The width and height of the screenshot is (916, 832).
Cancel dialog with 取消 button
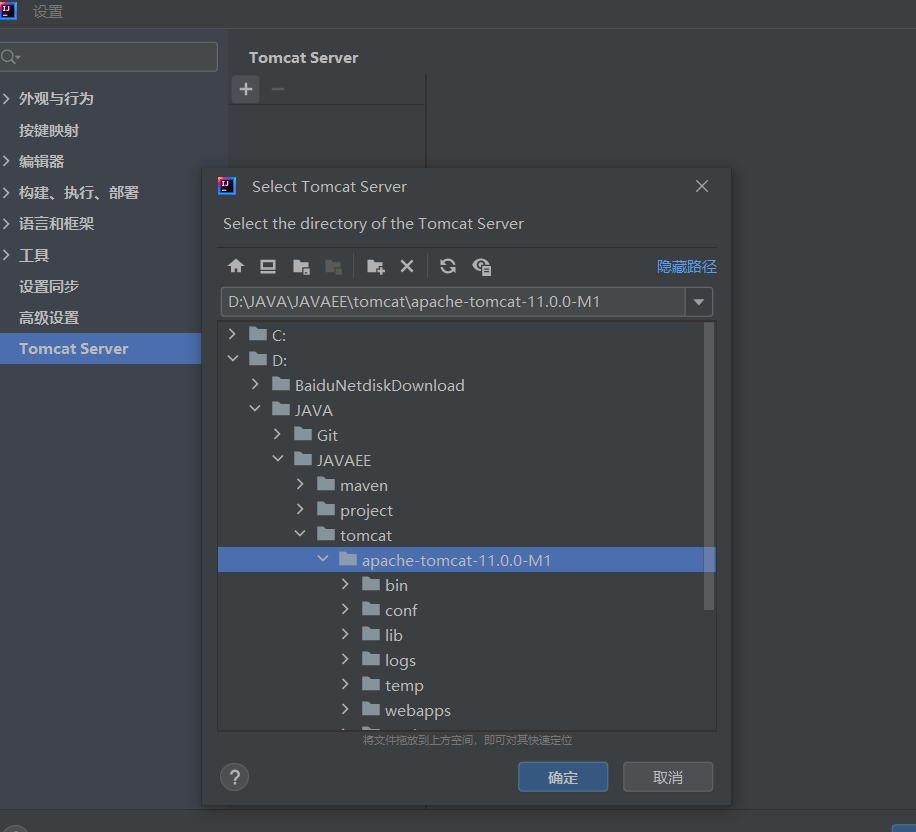pos(668,777)
